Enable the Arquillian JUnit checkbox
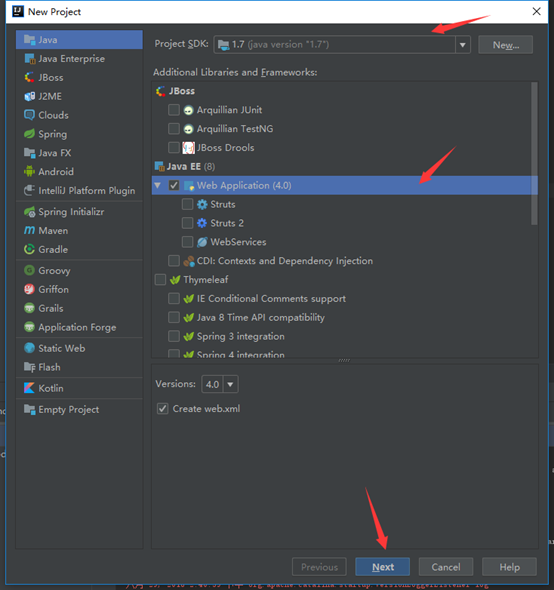554x590 pixels. (x=174, y=110)
